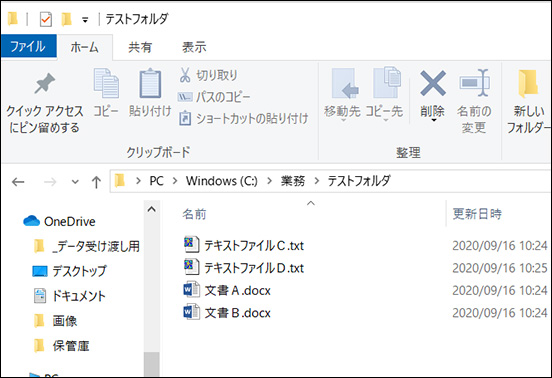Click date 2020/09/16 10:25 cell
Viewport: 552px width, 378px height.
pyautogui.click(x=500, y=268)
